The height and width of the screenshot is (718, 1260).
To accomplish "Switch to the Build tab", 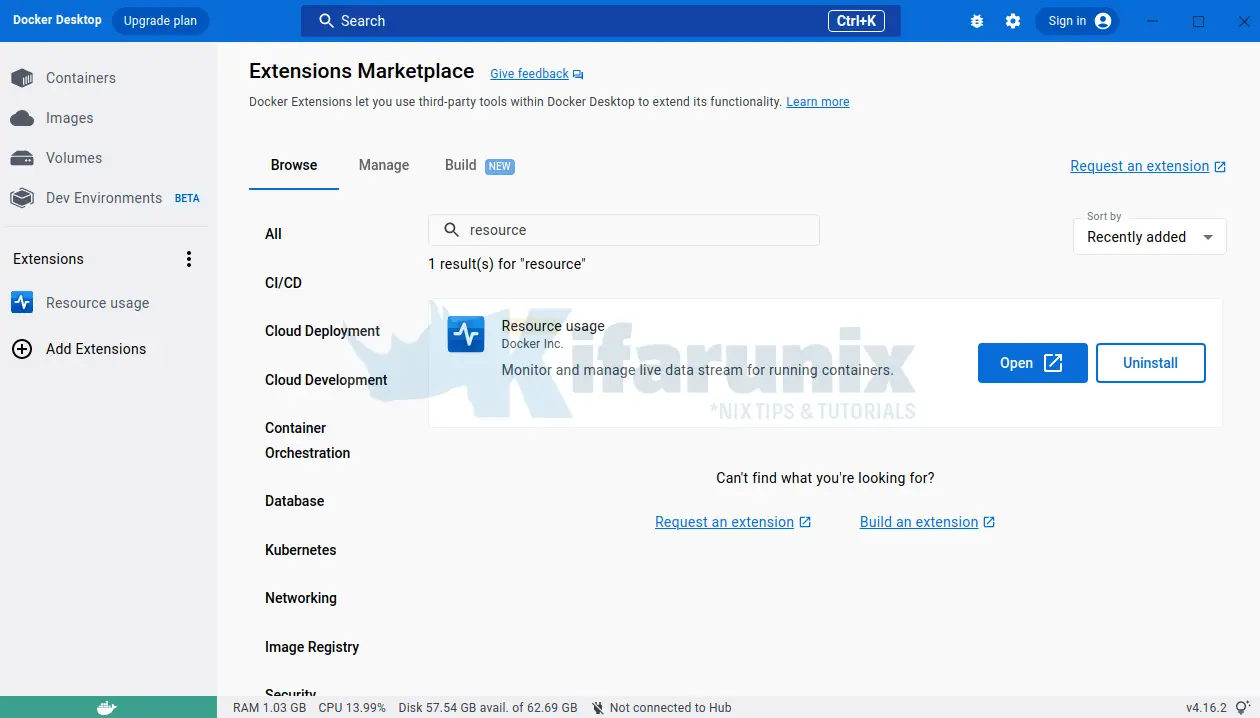I will click(461, 165).
